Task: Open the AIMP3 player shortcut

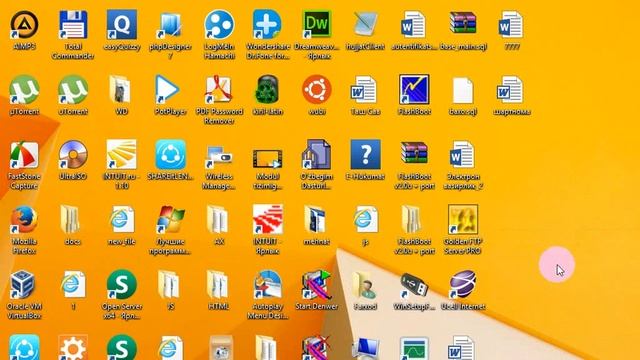Action: coord(24,25)
